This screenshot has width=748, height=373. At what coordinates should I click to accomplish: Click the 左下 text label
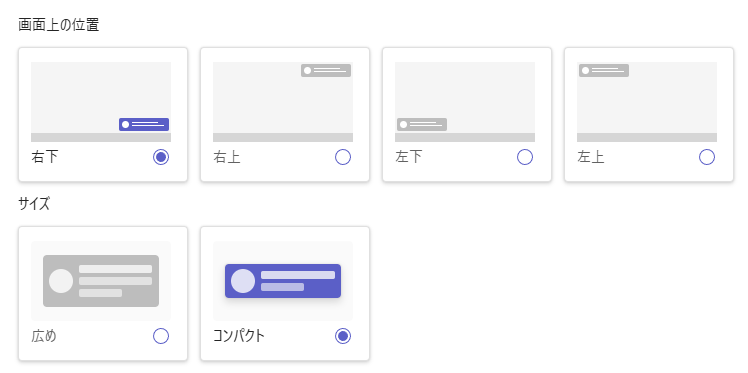point(409,157)
